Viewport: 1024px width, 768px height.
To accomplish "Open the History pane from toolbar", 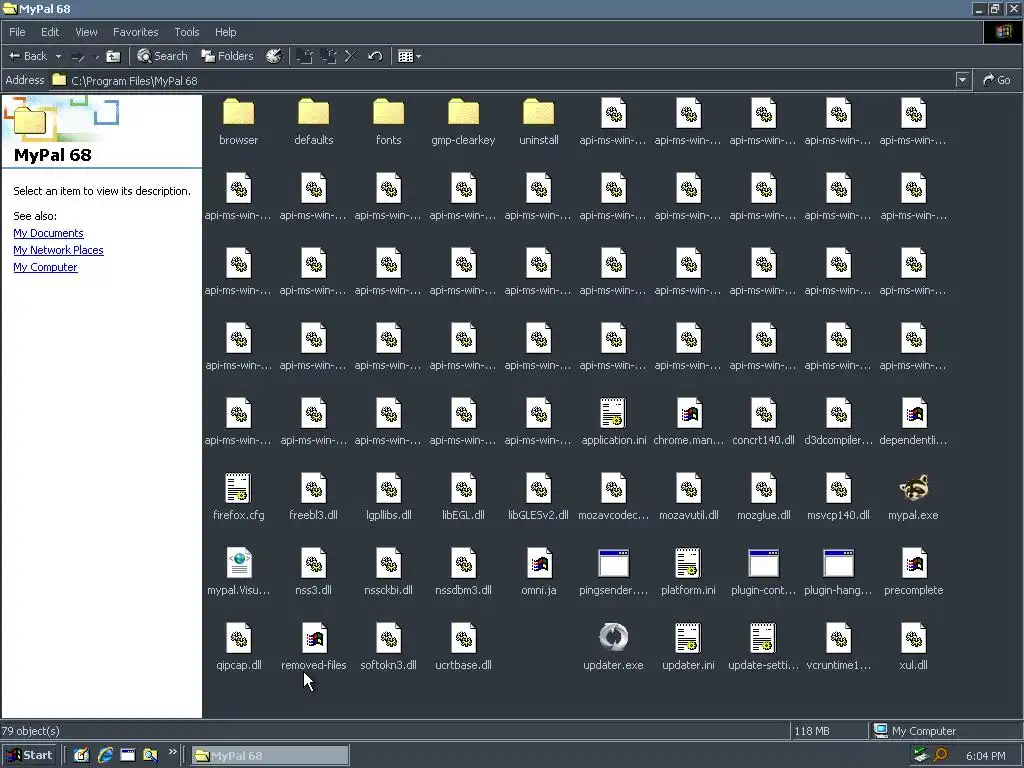I will click(274, 56).
